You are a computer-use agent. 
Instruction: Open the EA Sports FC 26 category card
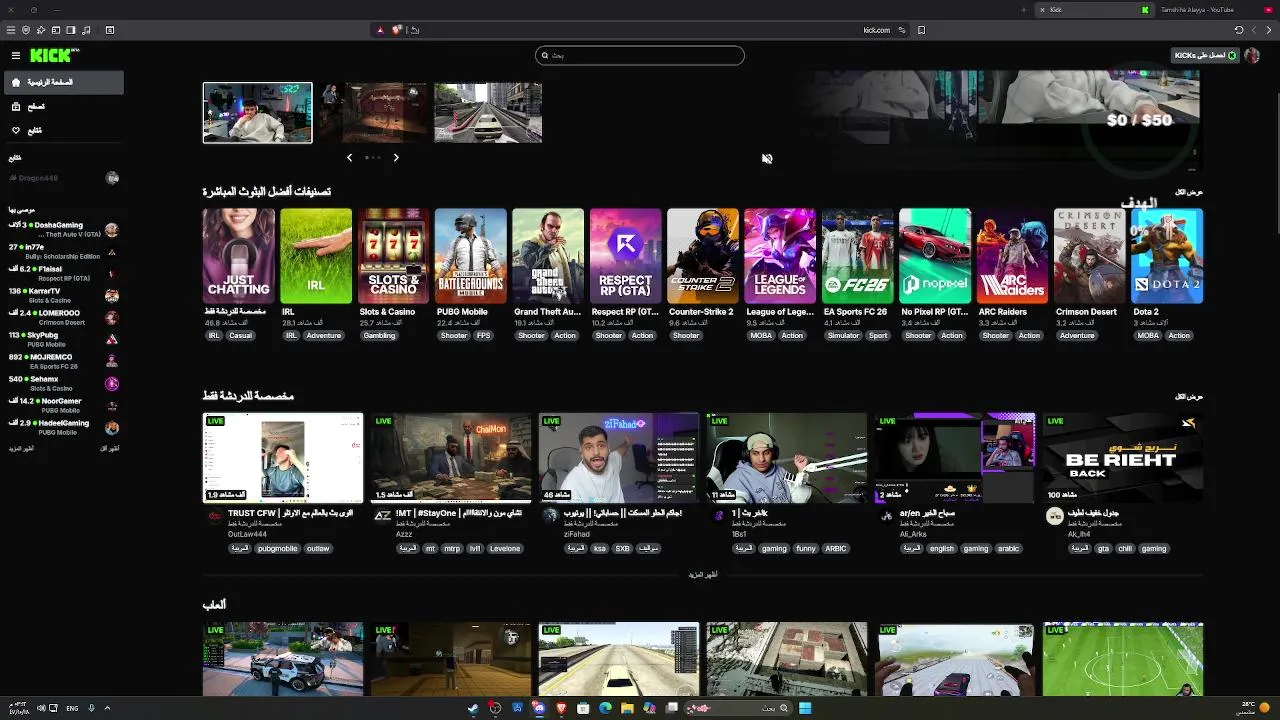pyautogui.click(x=858, y=256)
